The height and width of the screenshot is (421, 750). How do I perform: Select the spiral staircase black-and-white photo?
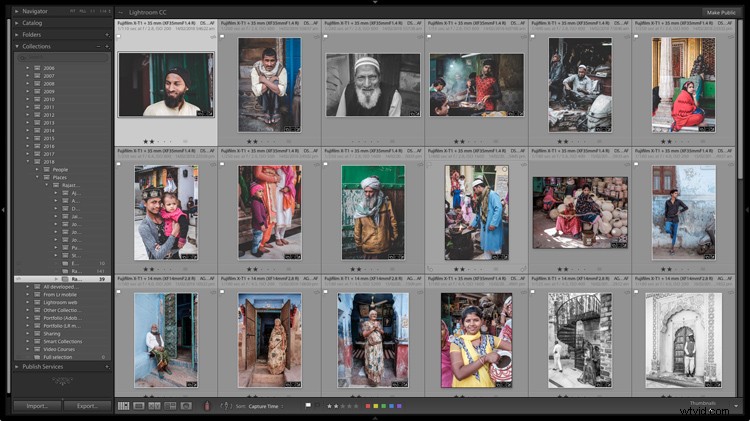580,340
